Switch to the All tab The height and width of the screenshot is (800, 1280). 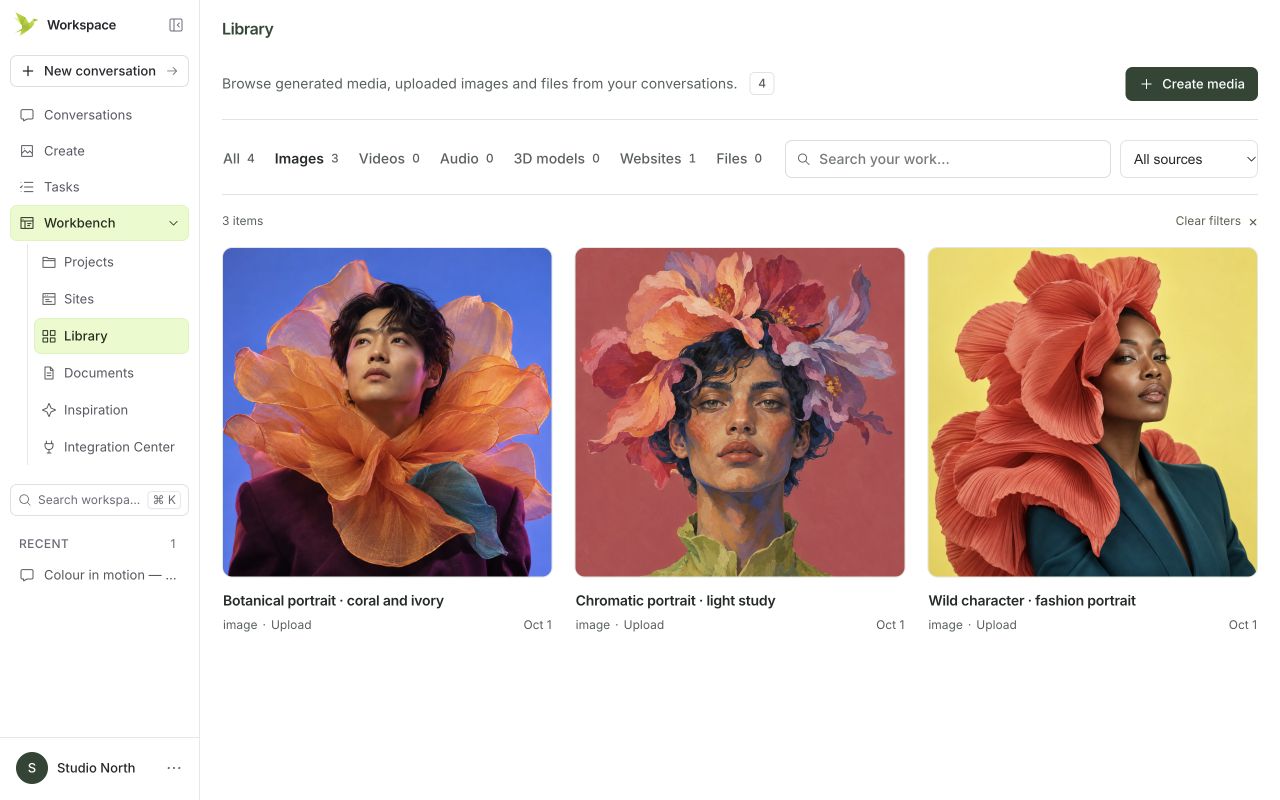pos(239,159)
